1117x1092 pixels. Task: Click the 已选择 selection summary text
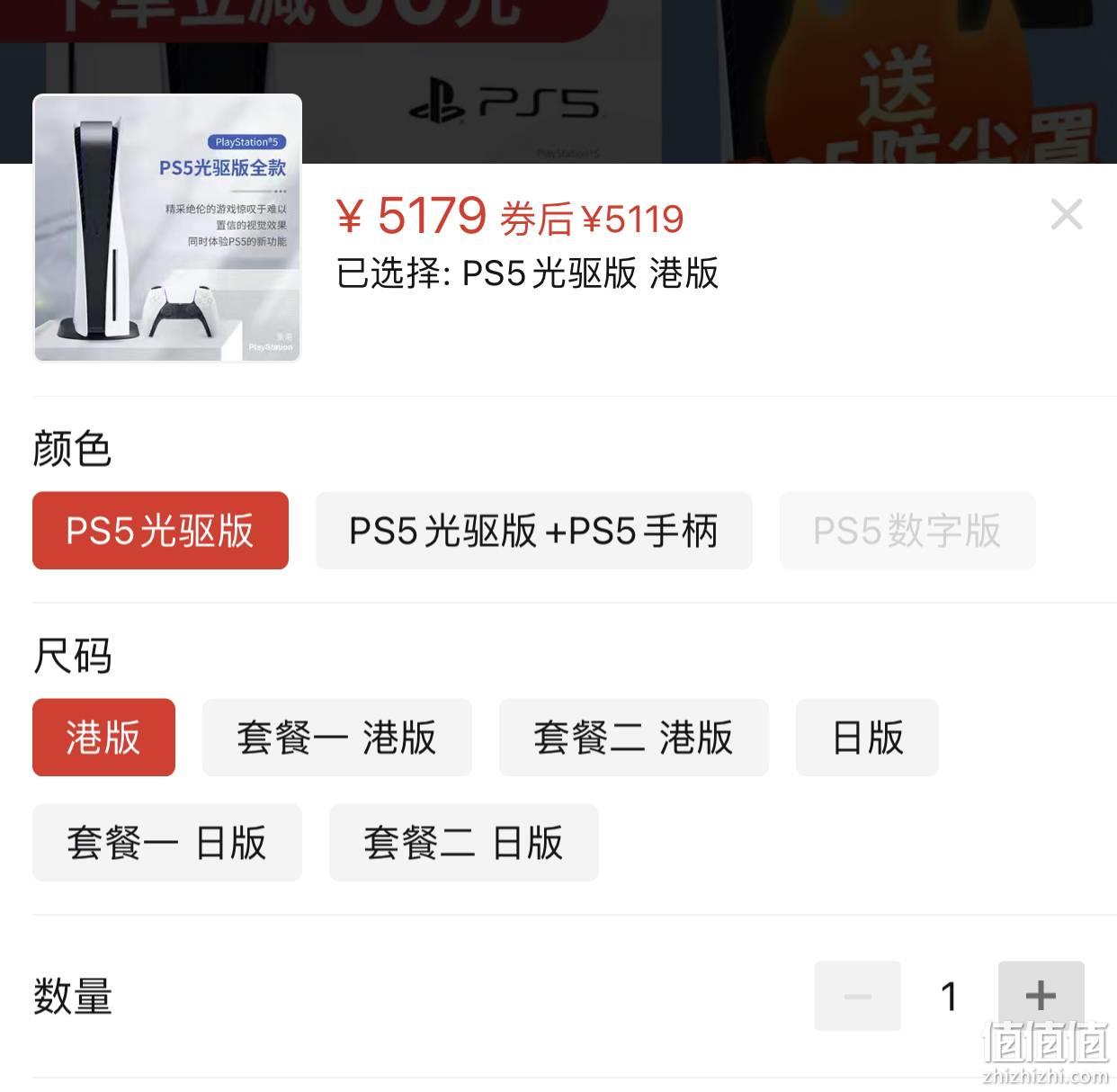pos(527,273)
